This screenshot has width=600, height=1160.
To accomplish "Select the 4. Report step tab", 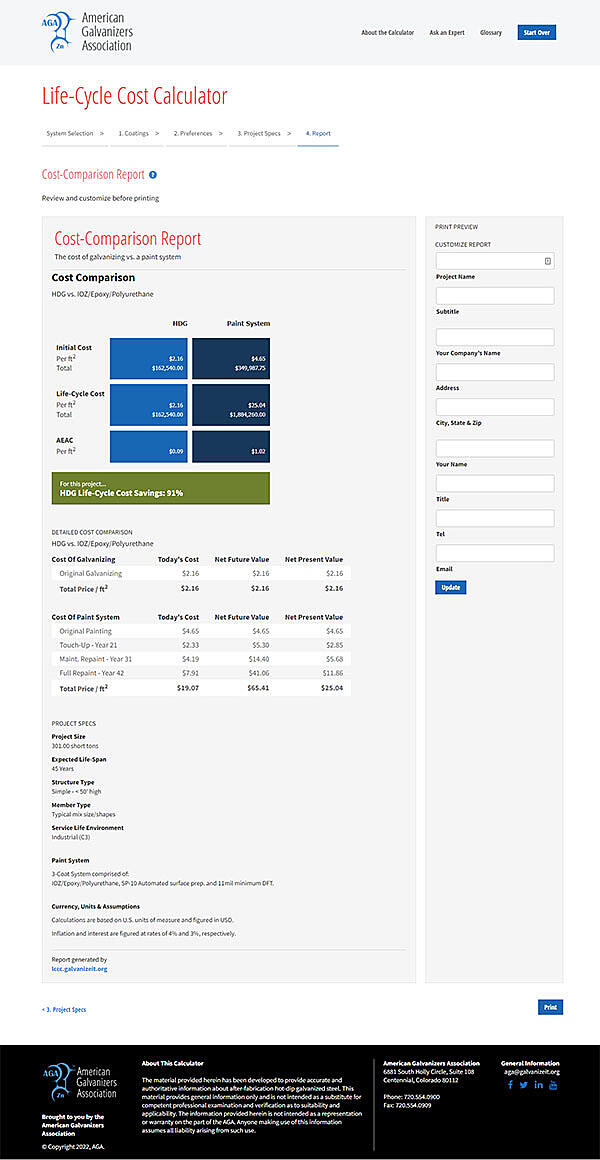I will pos(318,134).
